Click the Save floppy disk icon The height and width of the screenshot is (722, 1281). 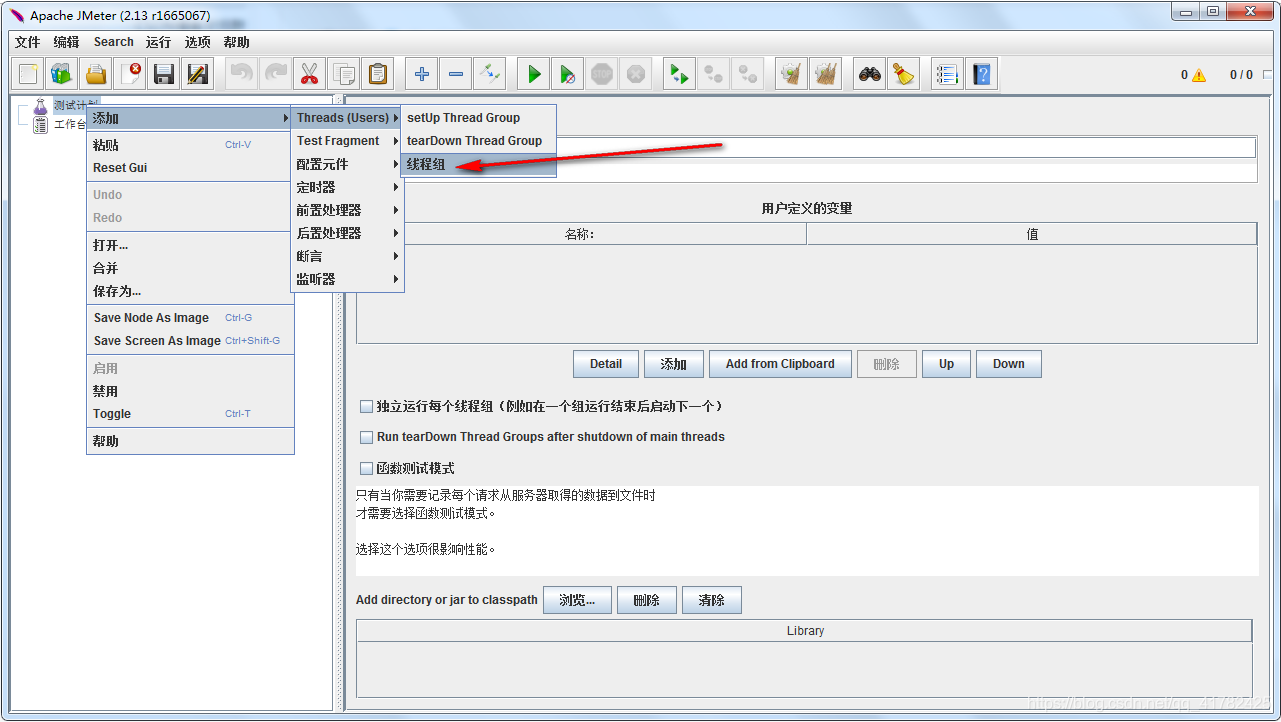point(164,74)
